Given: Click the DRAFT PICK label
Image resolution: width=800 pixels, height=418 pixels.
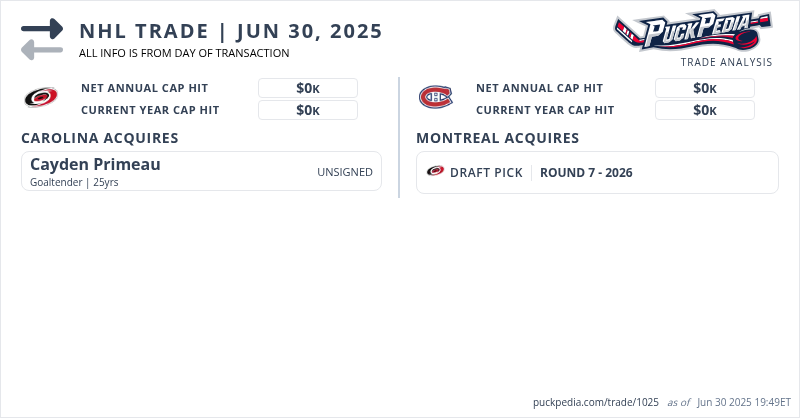Looking at the screenshot, I should [x=486, y=173].
